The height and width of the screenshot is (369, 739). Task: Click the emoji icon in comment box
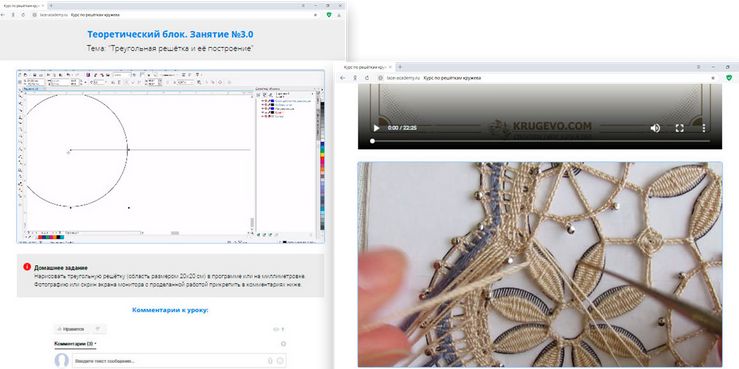pyautogui.click(x=280, y=361)
